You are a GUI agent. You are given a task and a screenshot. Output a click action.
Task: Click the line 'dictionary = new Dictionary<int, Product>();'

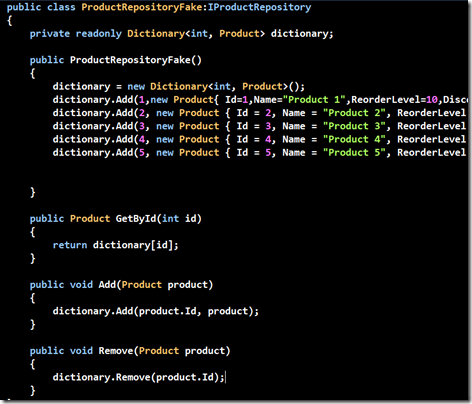point(179,87)
